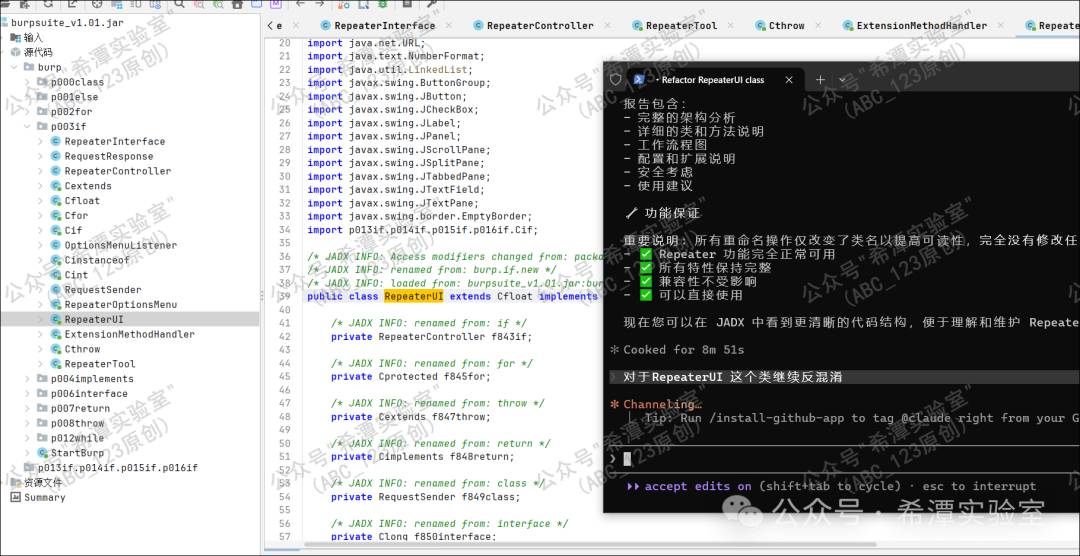Close the Cthrow editor tab
This screenshot has width=1080, height=556.
tap(820, 25)
